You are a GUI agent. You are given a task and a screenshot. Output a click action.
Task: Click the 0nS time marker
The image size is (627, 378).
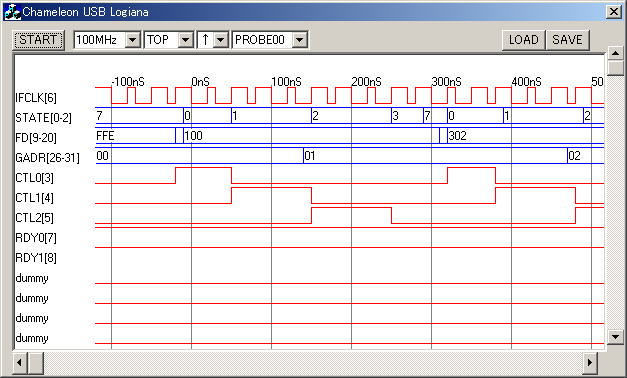[x=200, y=82]
